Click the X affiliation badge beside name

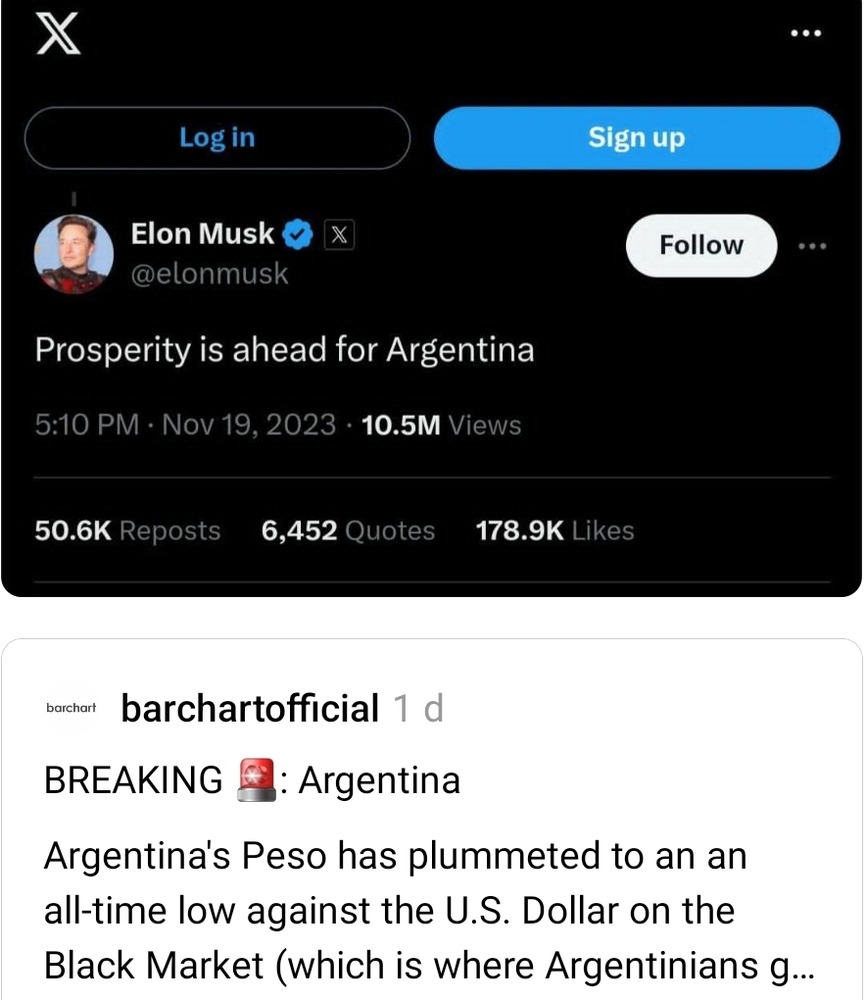tap(339, 235)
